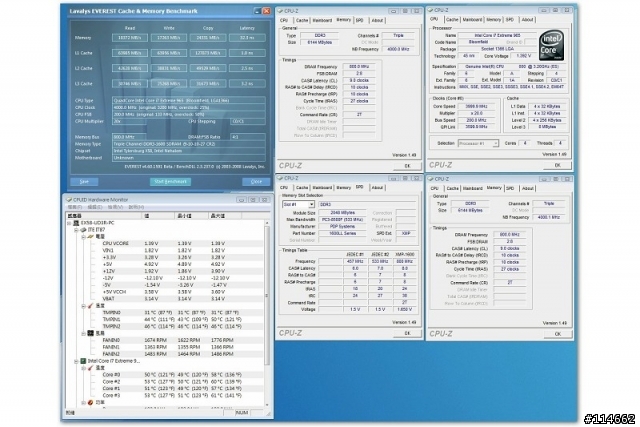
Task: Collapse the fans group above FANIN0
Action: coord(83,334)
